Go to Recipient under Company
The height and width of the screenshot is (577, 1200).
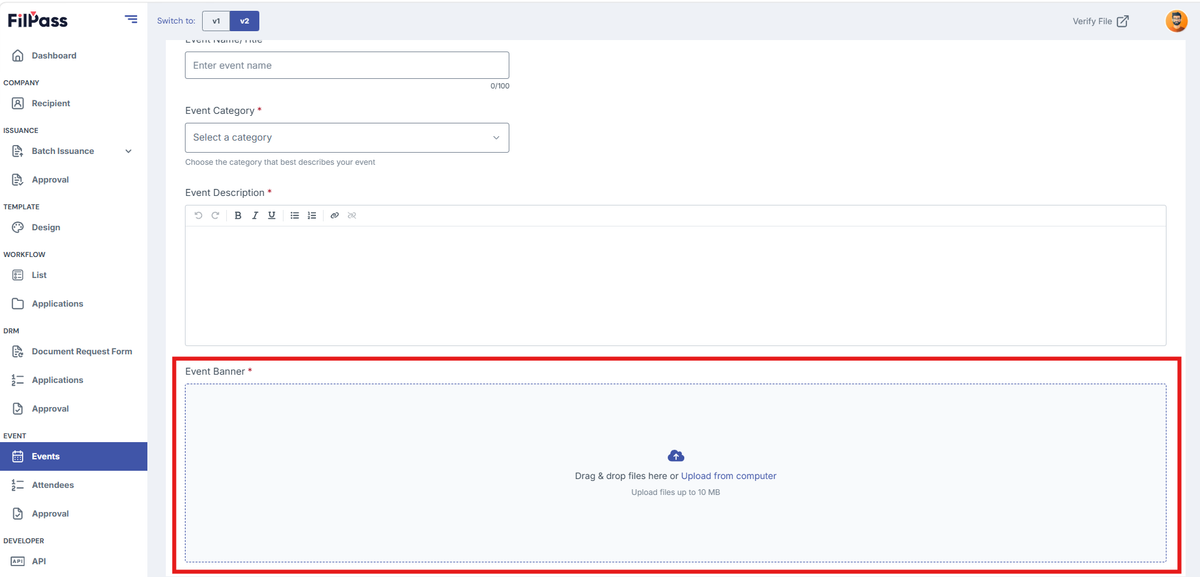(x=50, y=103)
